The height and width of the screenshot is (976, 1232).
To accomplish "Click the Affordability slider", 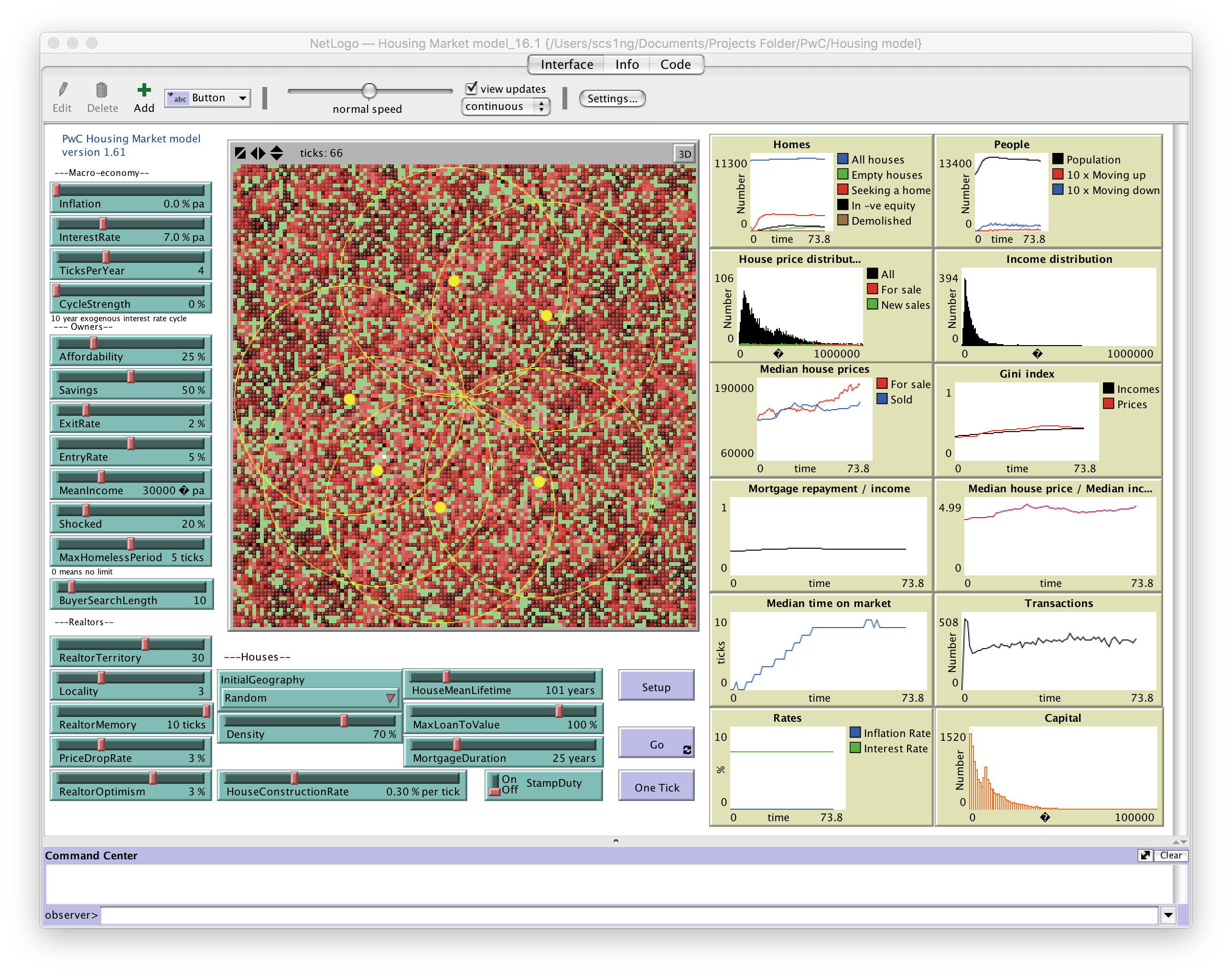I will coord(131,350).
